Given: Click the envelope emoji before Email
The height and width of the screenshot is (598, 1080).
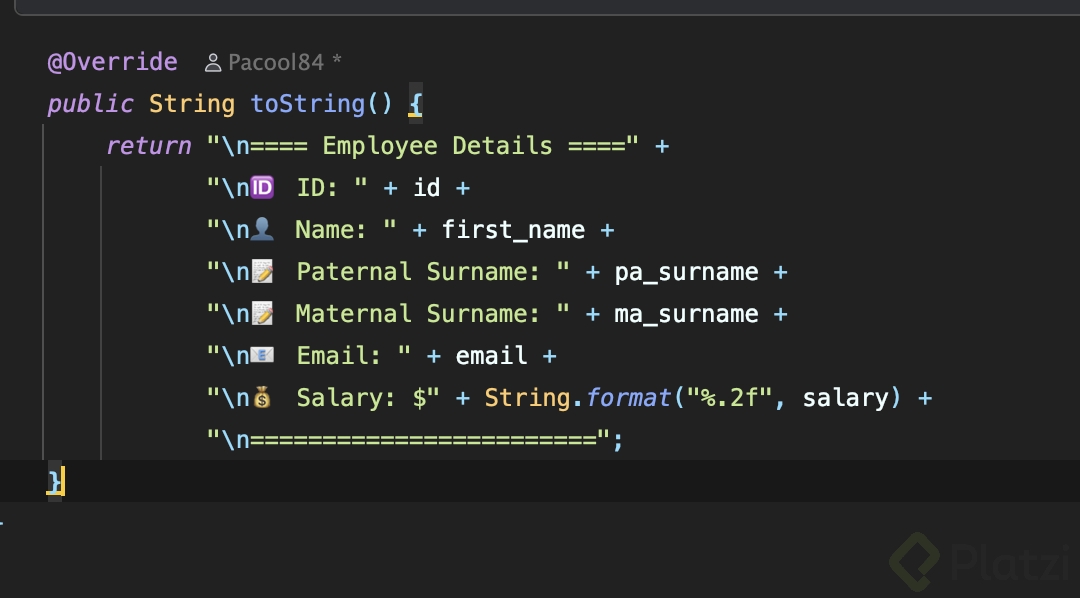Looking at the screenshot, I should (x=262, y=355).
